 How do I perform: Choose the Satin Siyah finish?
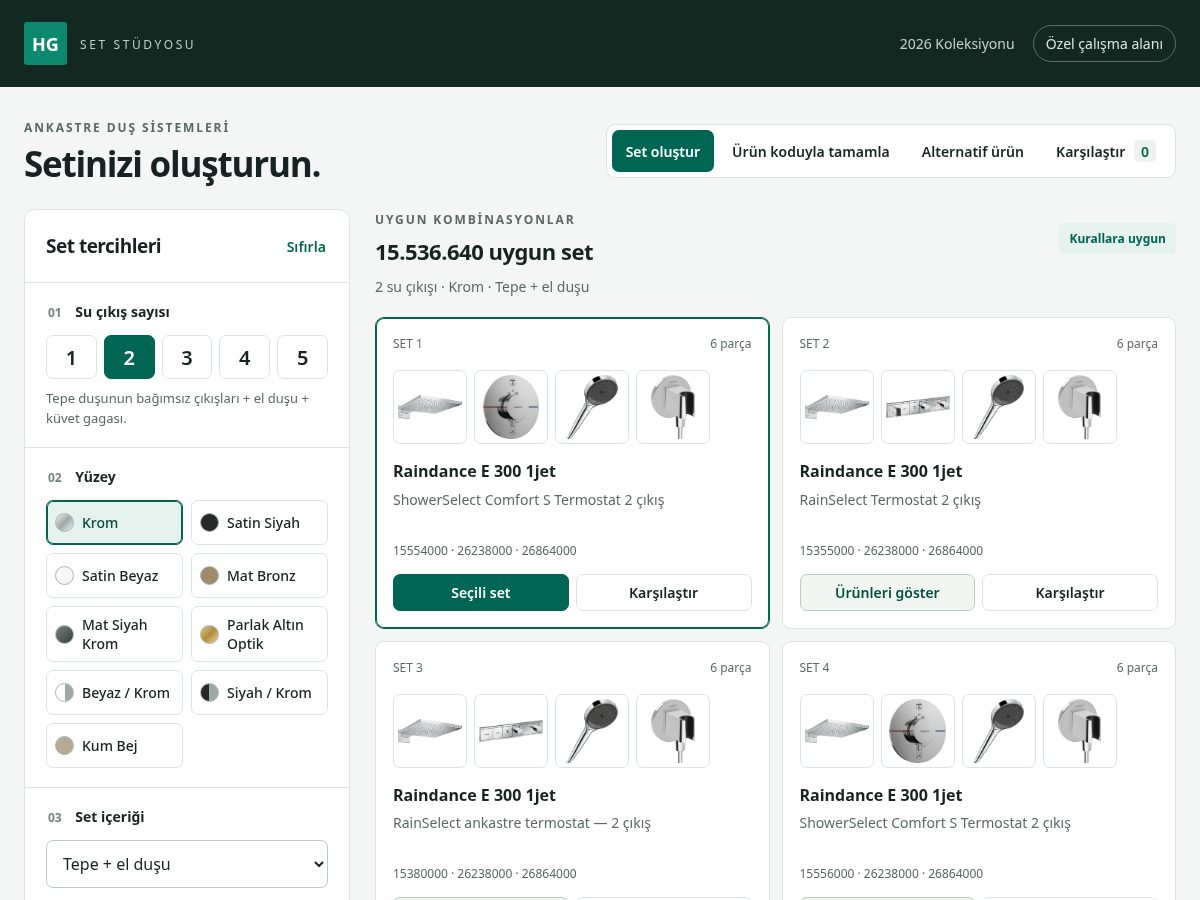click(259, 522)
